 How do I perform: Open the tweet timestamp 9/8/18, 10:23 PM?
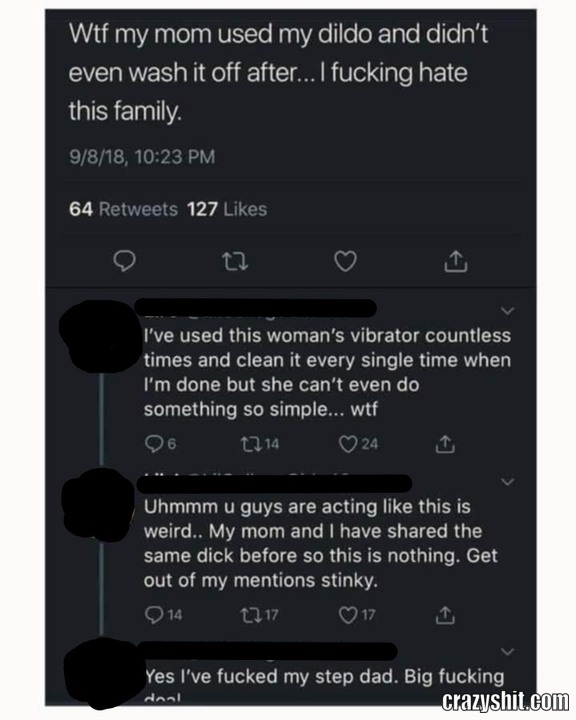(142, 157)
